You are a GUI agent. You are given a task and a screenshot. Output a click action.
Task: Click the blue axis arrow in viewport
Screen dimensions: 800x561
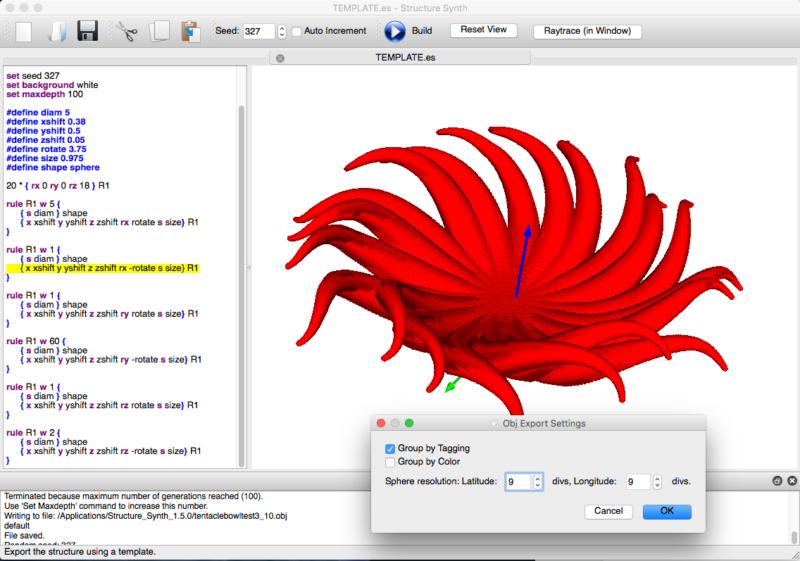(522, 260)
